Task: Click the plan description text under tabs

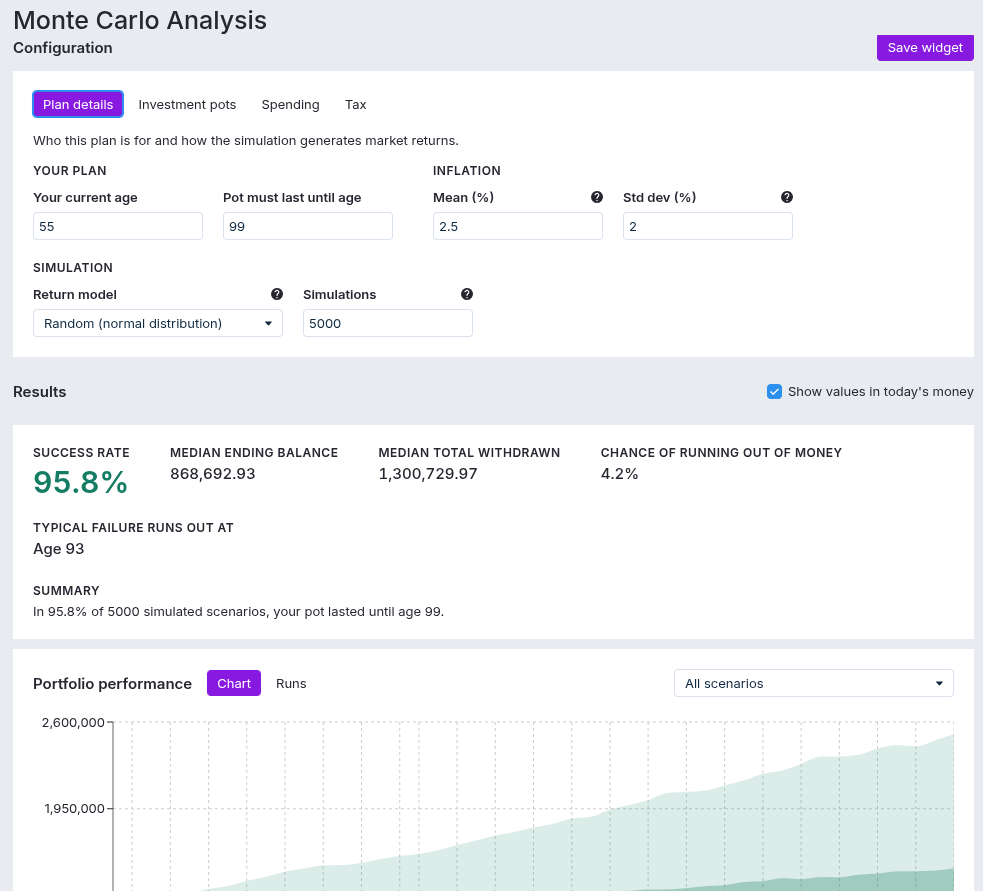Action: coord(246,140)
